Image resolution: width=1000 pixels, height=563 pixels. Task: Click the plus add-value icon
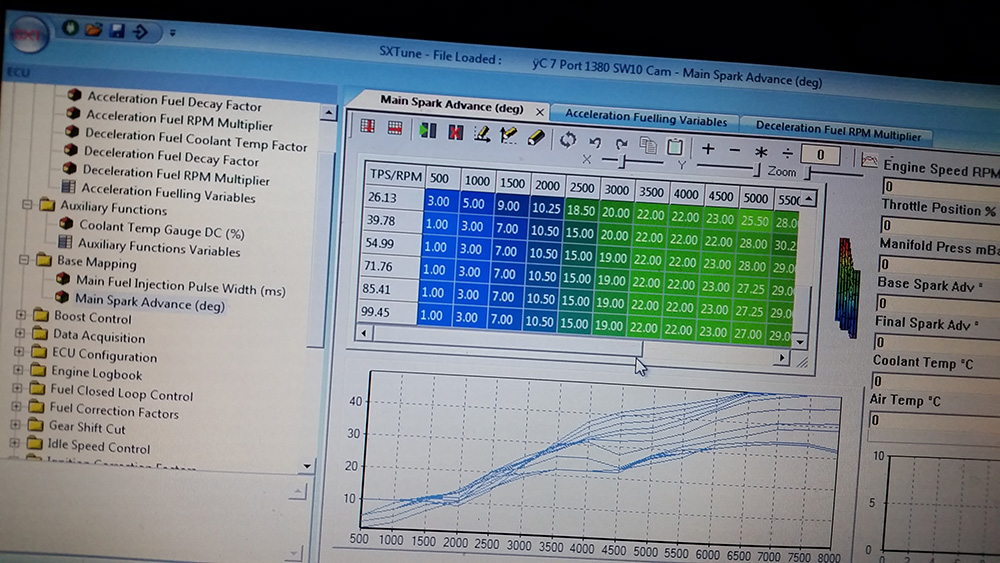(x=708, y=149)
